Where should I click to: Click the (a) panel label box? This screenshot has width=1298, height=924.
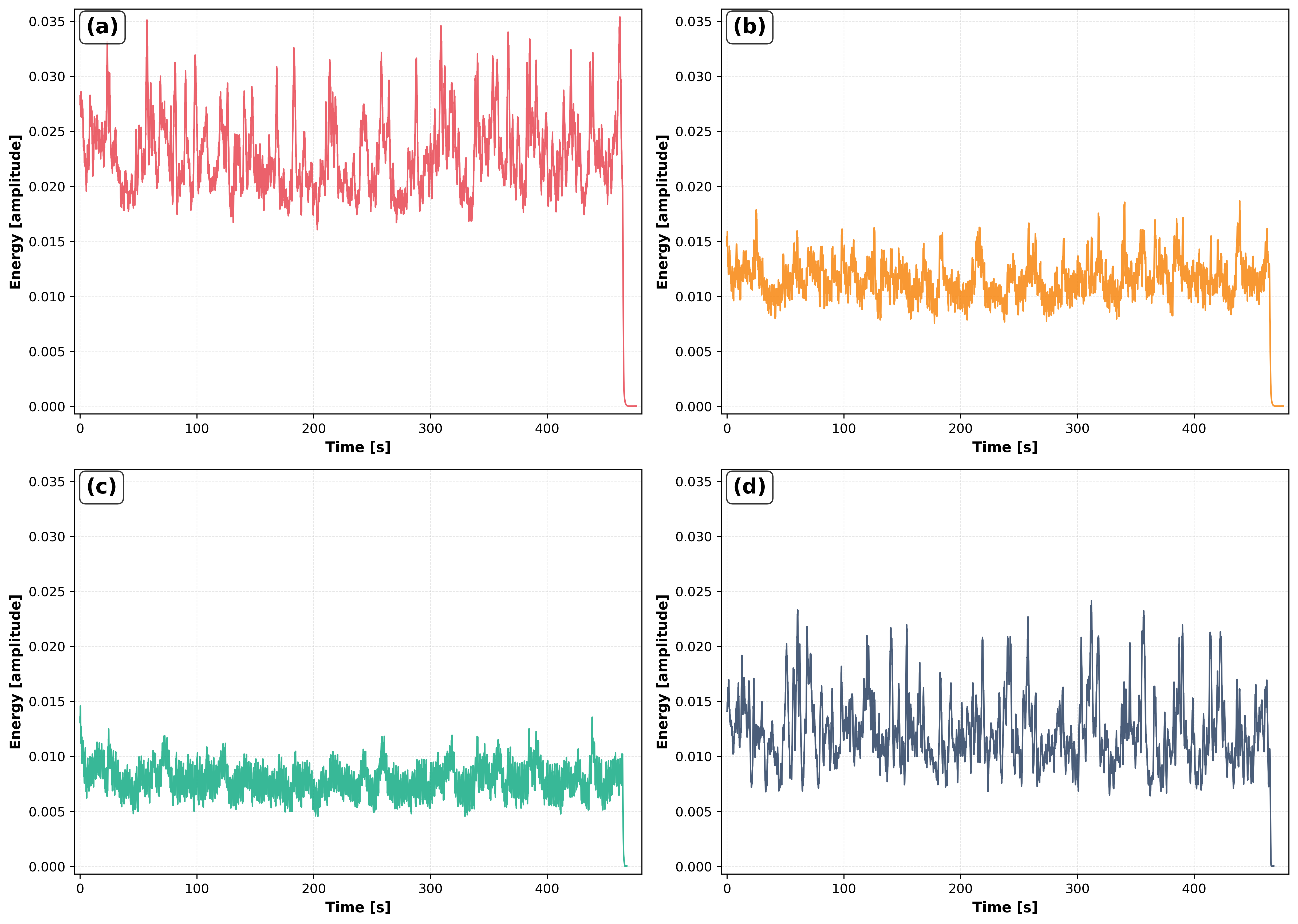(x=102, y=27)
